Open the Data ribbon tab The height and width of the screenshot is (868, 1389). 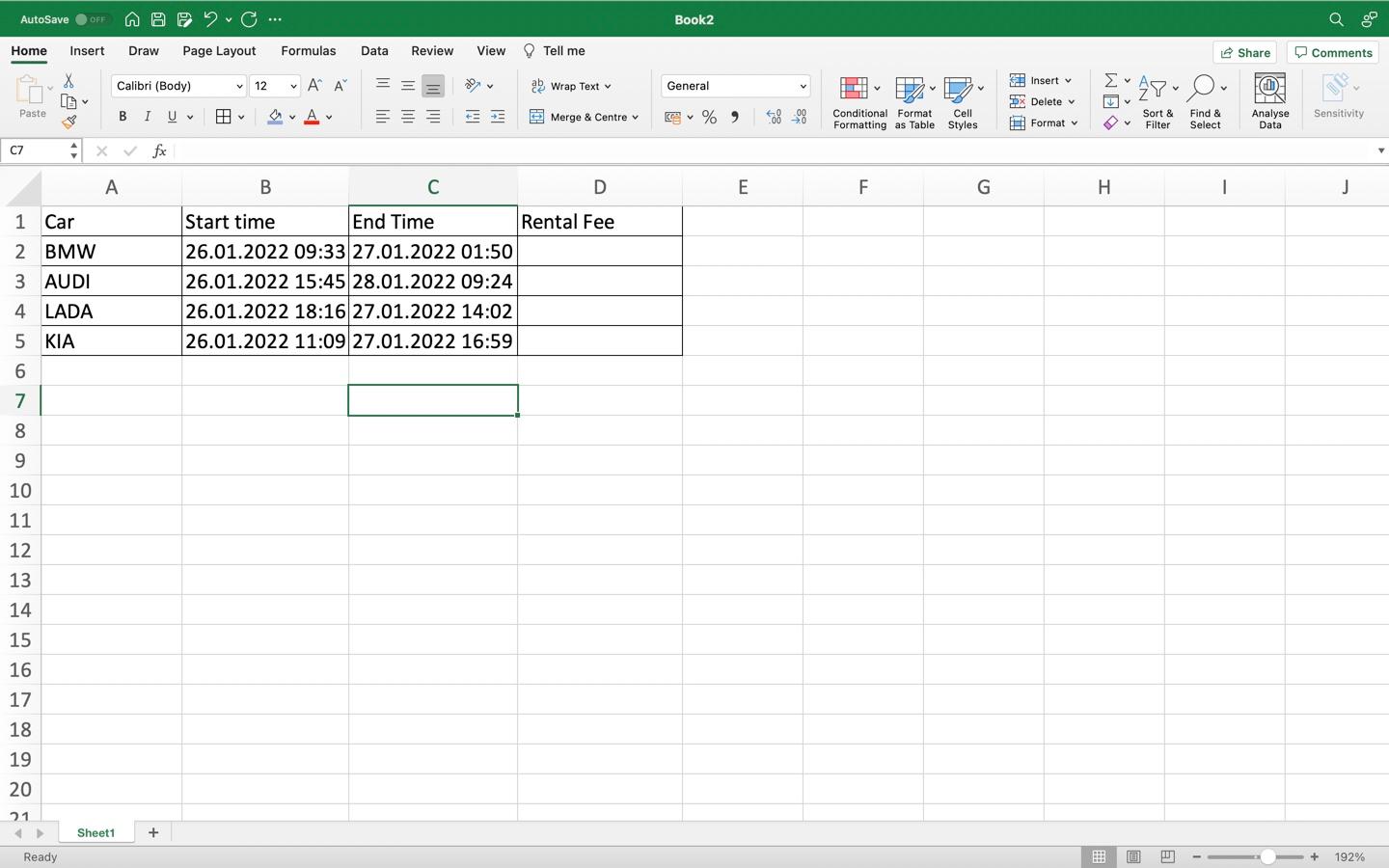click(x=374, y=51)
